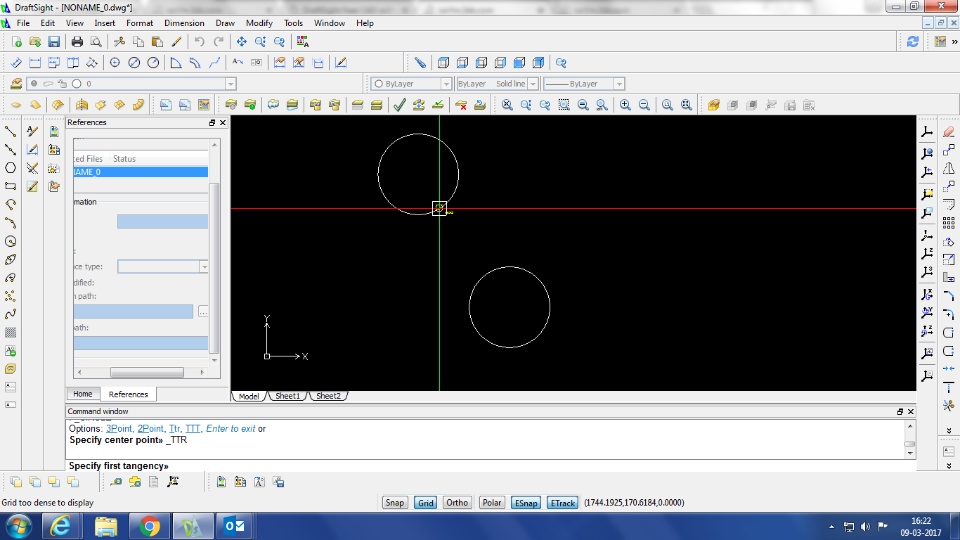Toggle the Snap status button

[x=395, y=503]
